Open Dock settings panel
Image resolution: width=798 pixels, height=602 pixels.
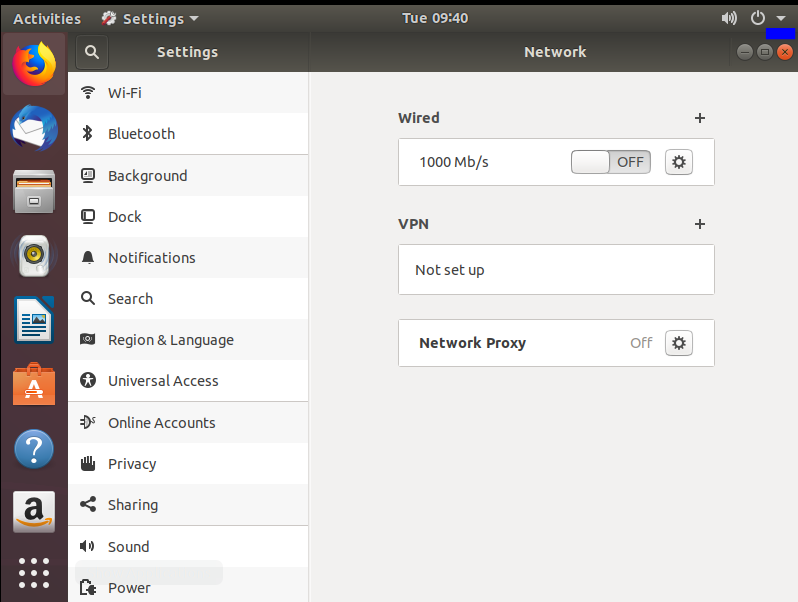click(x=188, y=217)
